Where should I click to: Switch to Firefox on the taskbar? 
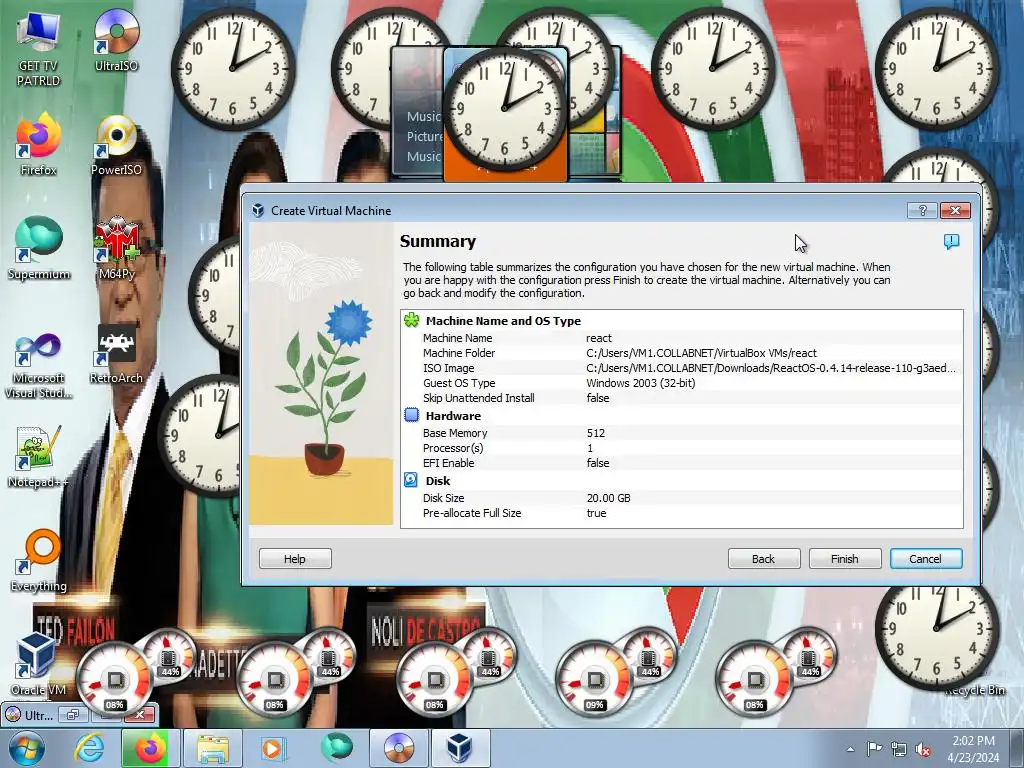(x=150, y=748)
